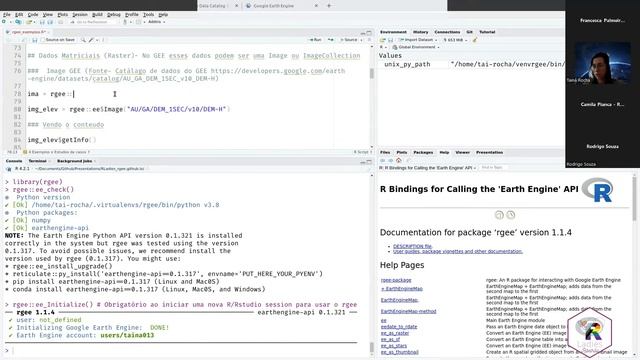Switch to the Viewer tab

pyautogui.click(x=462, y=152)
